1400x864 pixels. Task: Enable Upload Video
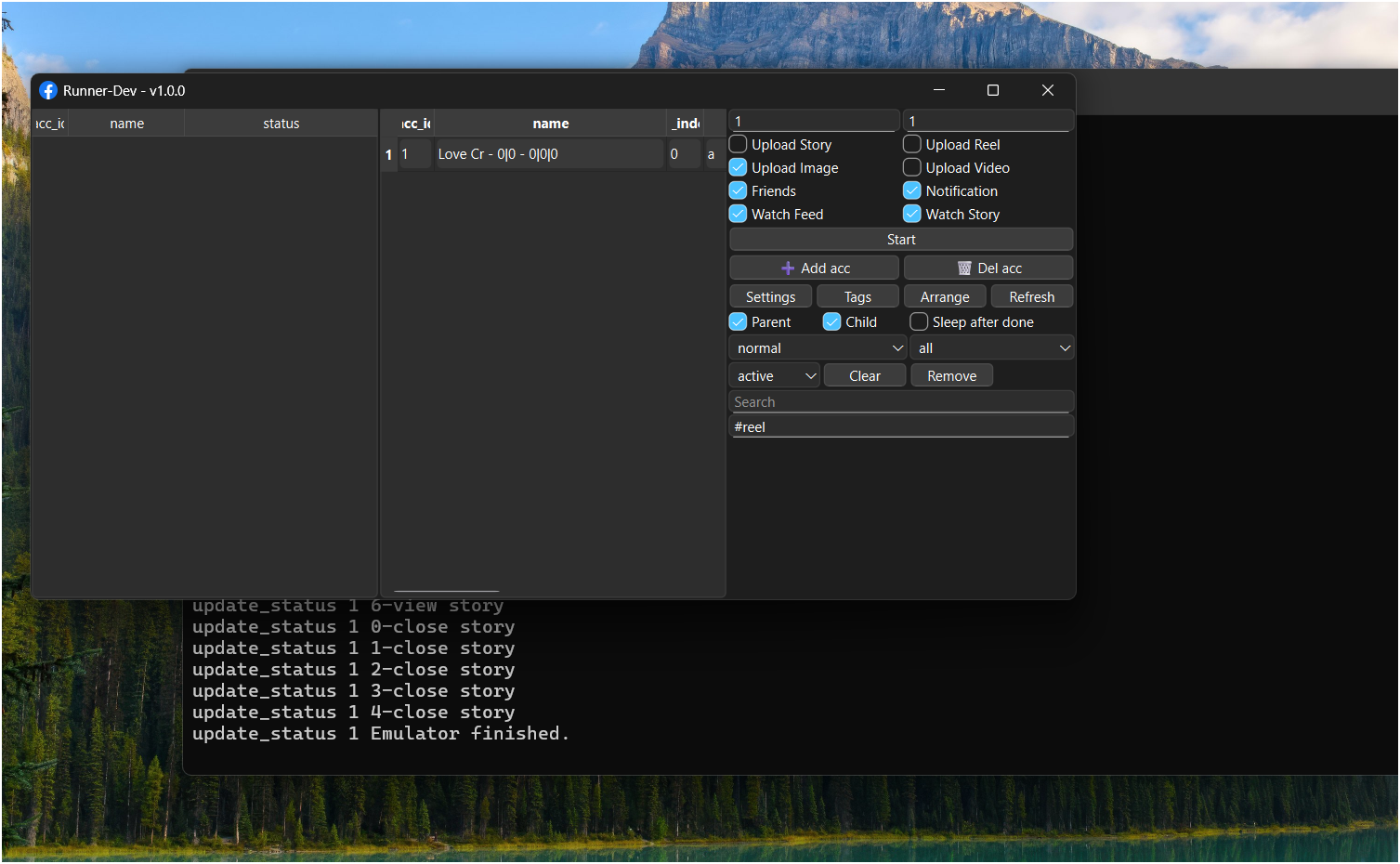click(911, 167)
